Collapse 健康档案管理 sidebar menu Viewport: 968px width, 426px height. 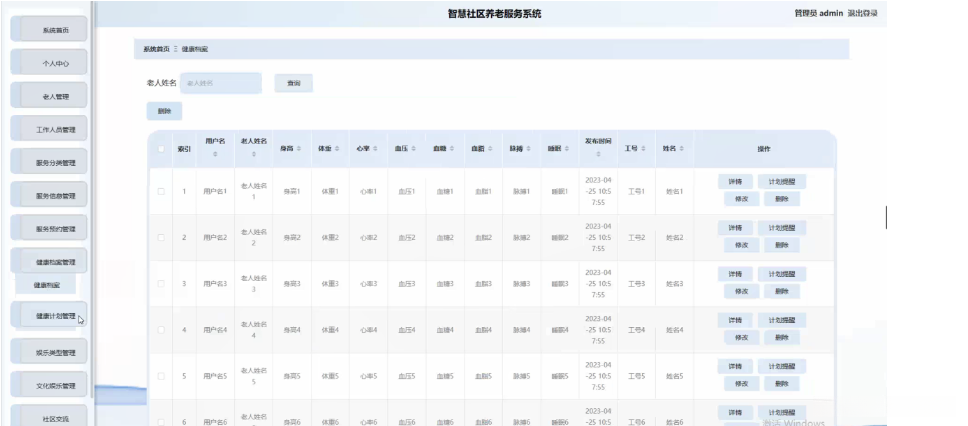[49, 262]
